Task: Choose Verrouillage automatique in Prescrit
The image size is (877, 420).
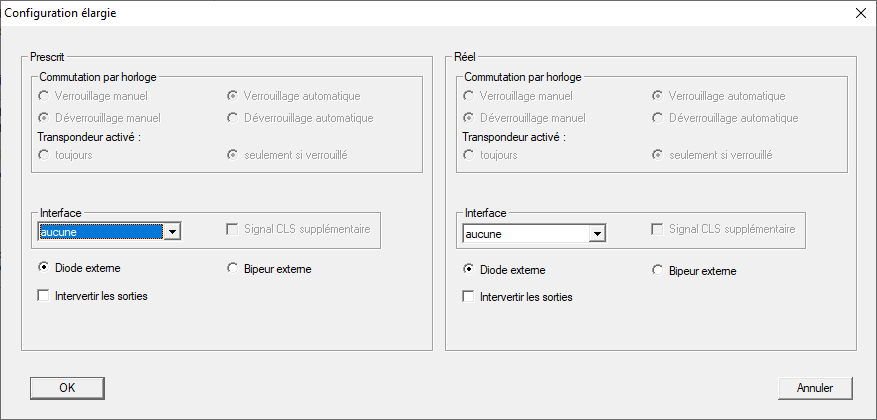Action: tap(233, 96)
